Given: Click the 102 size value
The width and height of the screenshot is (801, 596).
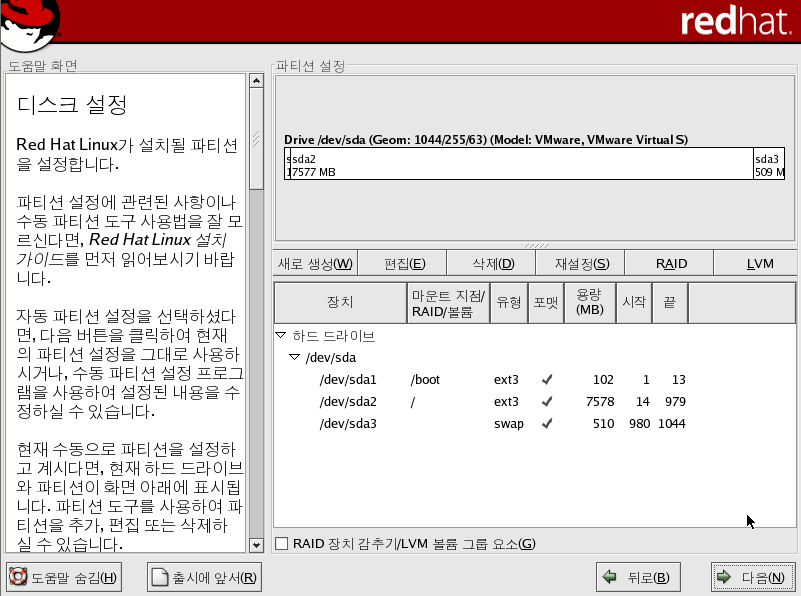Looking at the screenshot, I should click(x=603, y=379).
